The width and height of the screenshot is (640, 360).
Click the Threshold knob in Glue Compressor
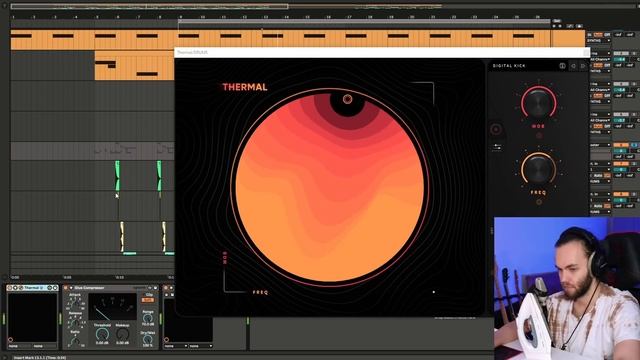pyautogui.click(x=102, y=334)
